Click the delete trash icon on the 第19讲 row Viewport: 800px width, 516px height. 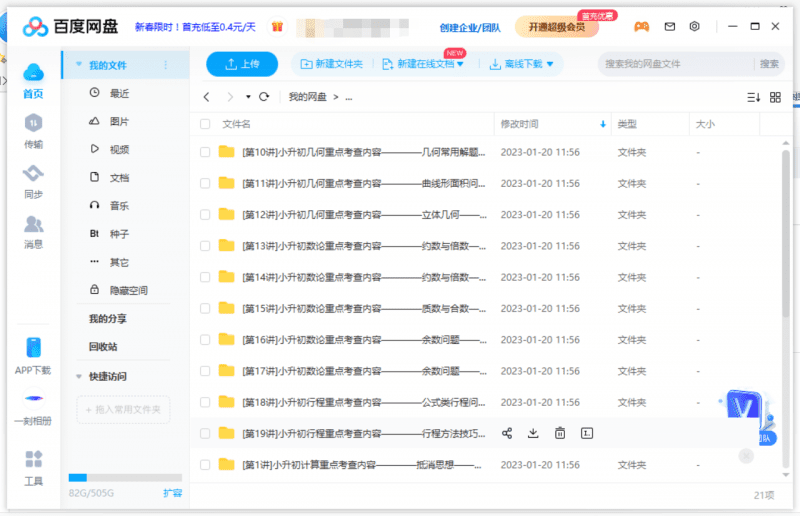(560, 433)
